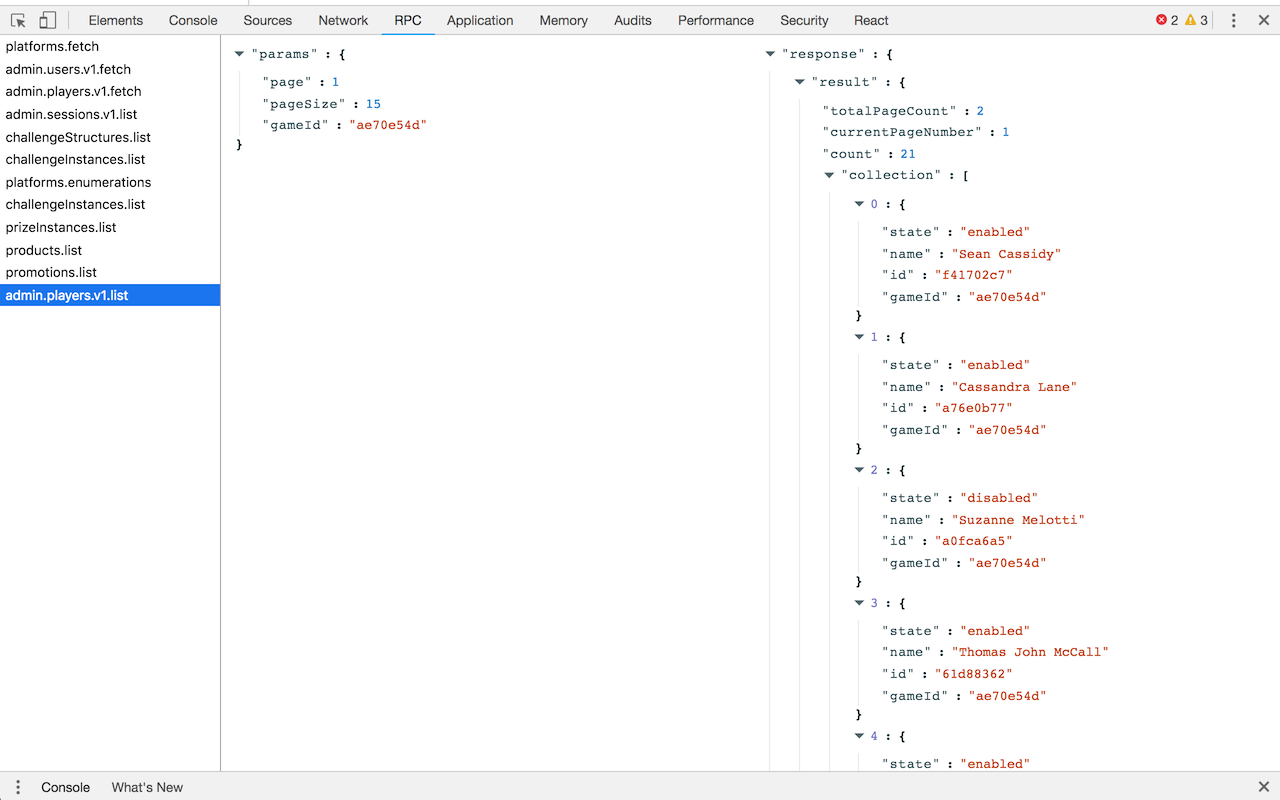Select the Console drawer tab
The width and height of the screenshot is (1280, 800).
(x=66, y=787)
